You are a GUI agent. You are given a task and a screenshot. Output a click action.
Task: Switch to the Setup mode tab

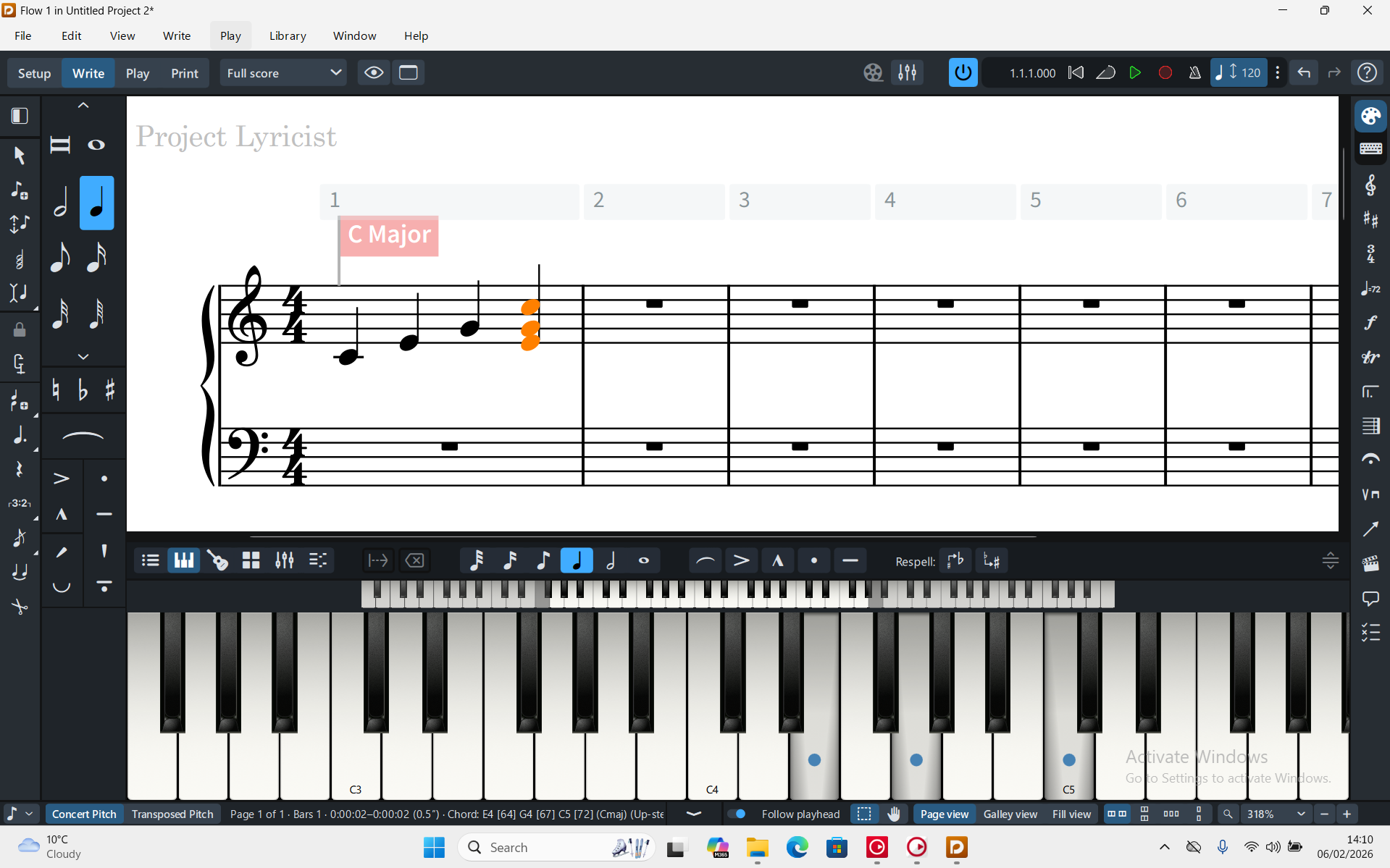coord(34,73)
